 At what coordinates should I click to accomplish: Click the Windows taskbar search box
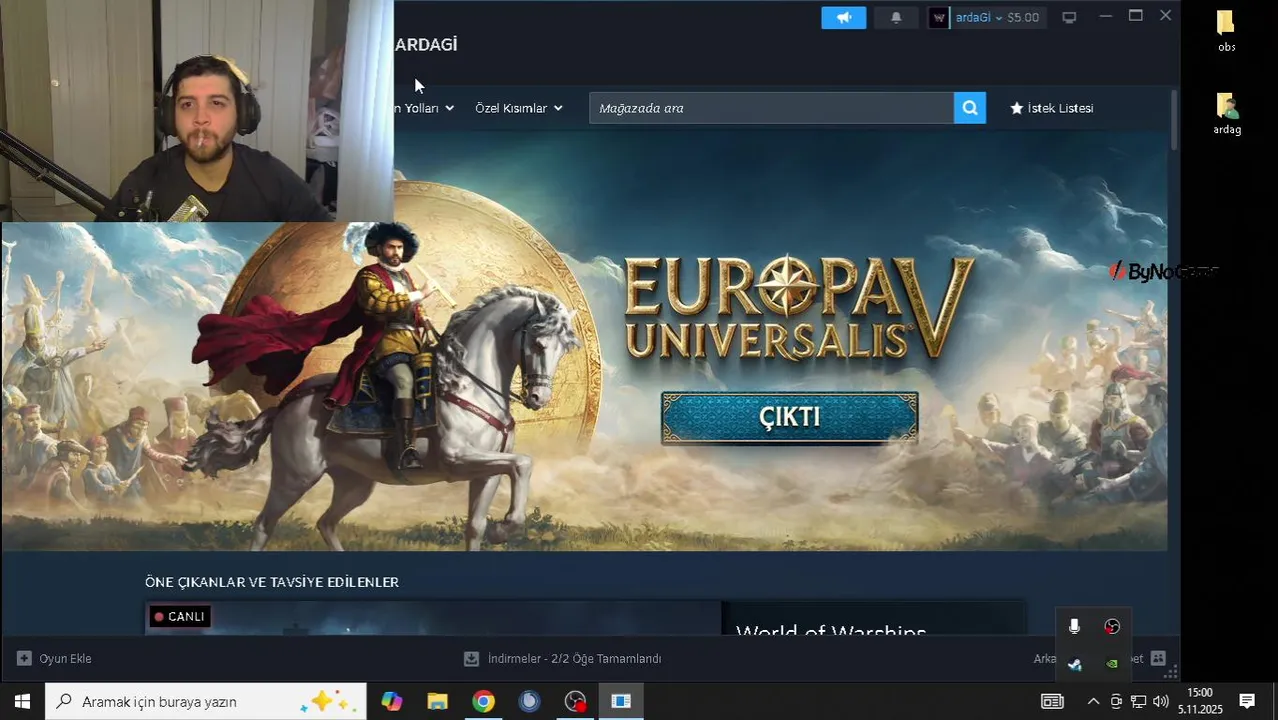click(x=206, y=701)
